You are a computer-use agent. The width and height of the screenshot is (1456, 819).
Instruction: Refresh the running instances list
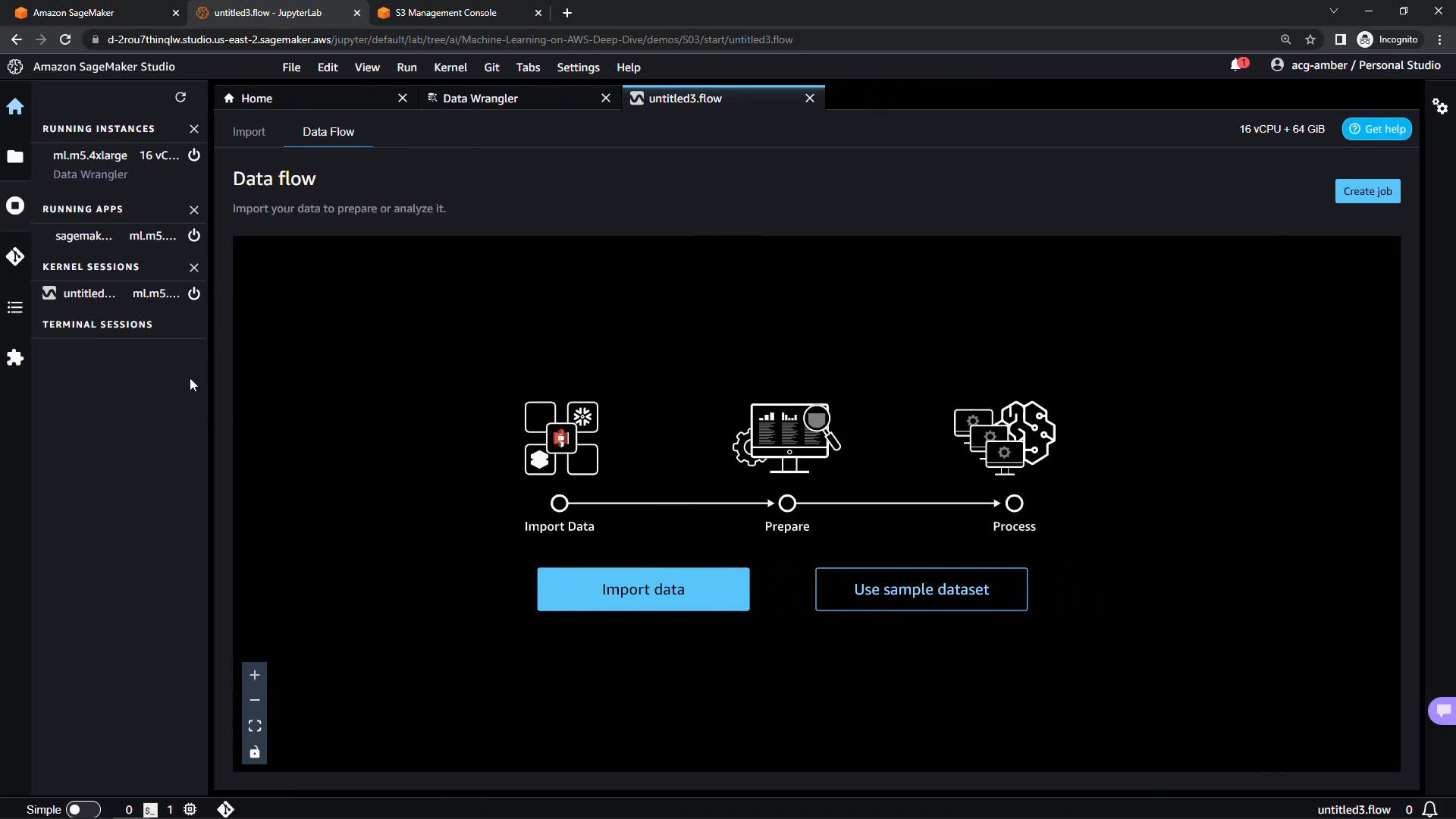180,97
